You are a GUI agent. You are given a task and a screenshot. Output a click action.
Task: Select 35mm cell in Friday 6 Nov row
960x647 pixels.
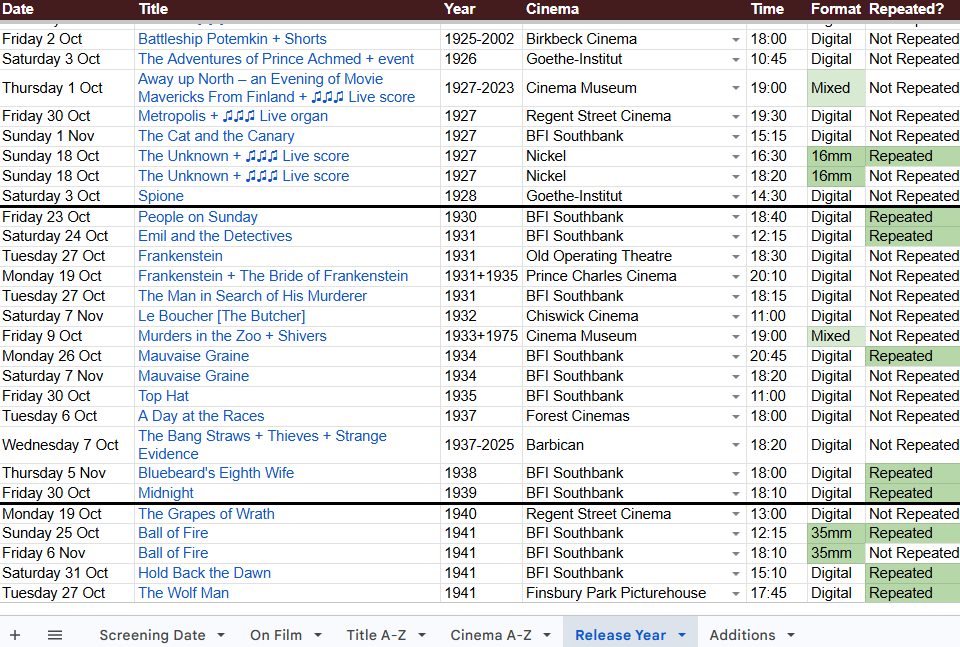coord(836,553)
